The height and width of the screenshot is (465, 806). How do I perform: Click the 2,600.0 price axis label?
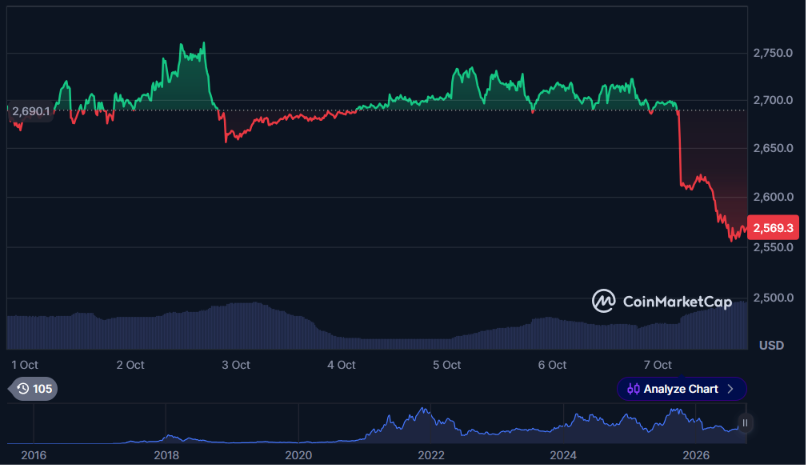click(773, 197)
